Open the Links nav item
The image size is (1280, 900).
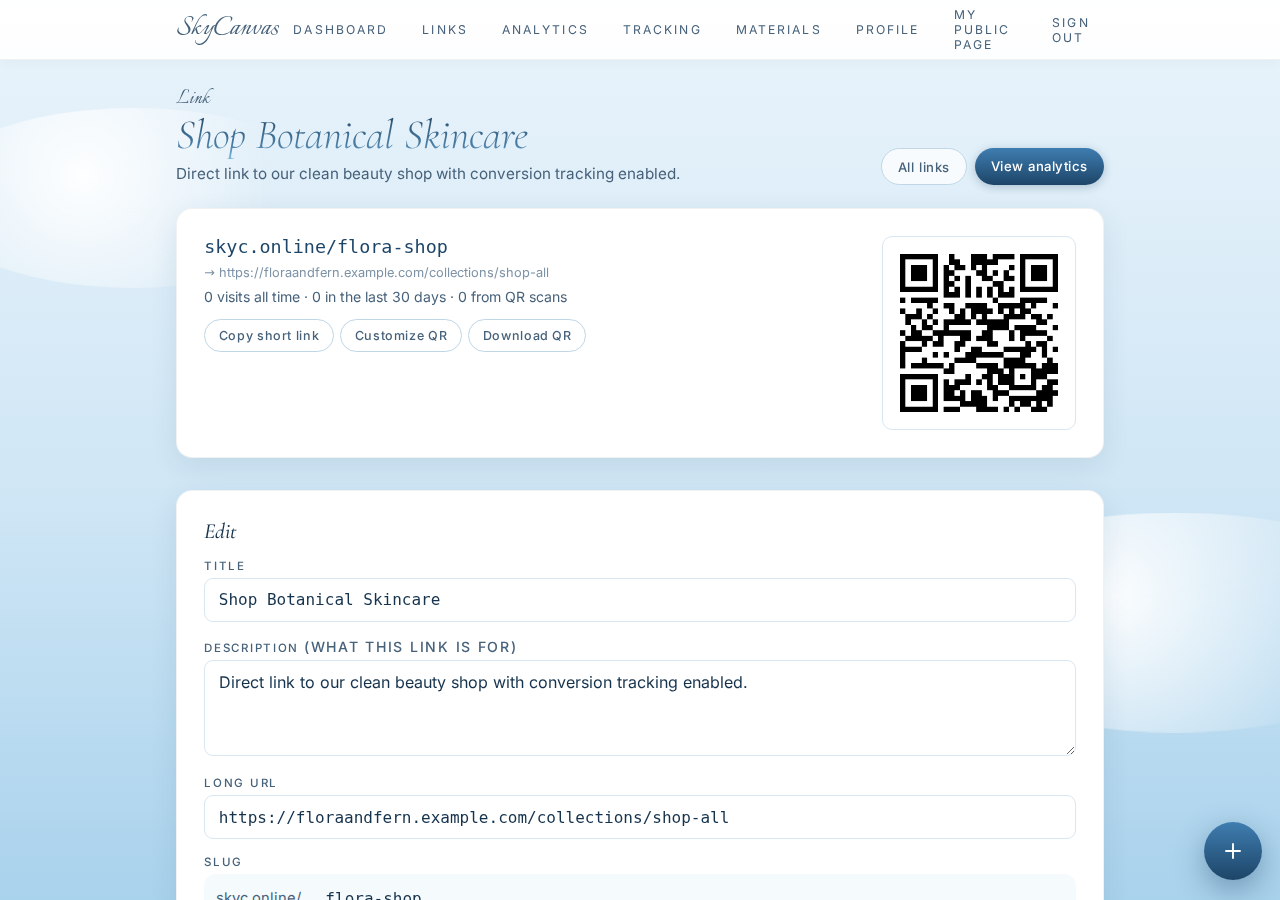click(445, 30)
